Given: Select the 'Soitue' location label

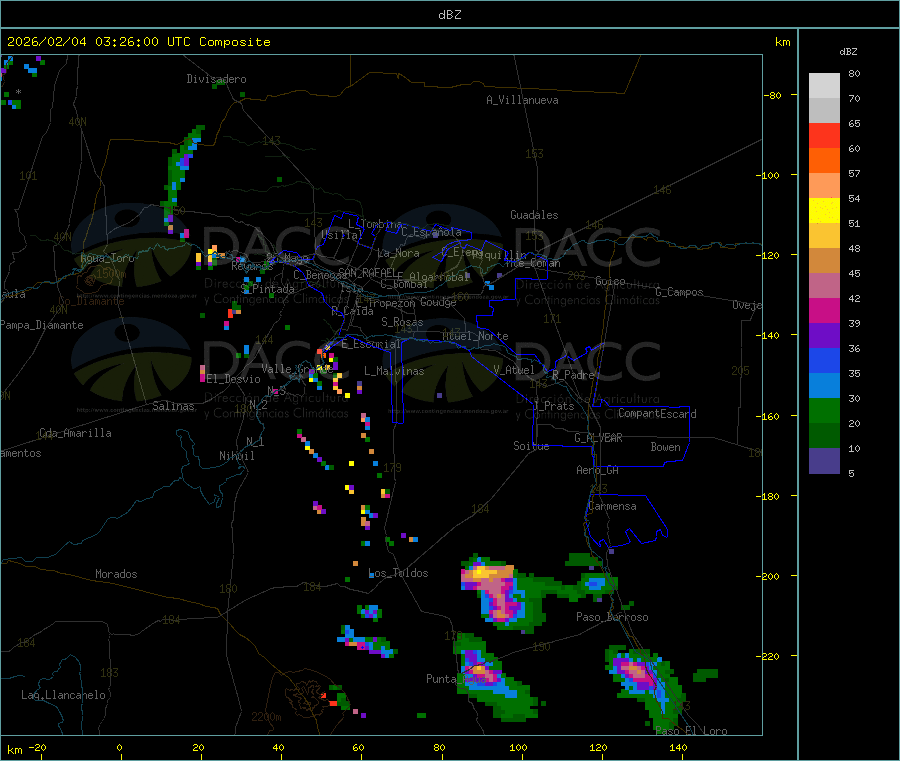Looking at the screenshot, I should coord(531,446).
